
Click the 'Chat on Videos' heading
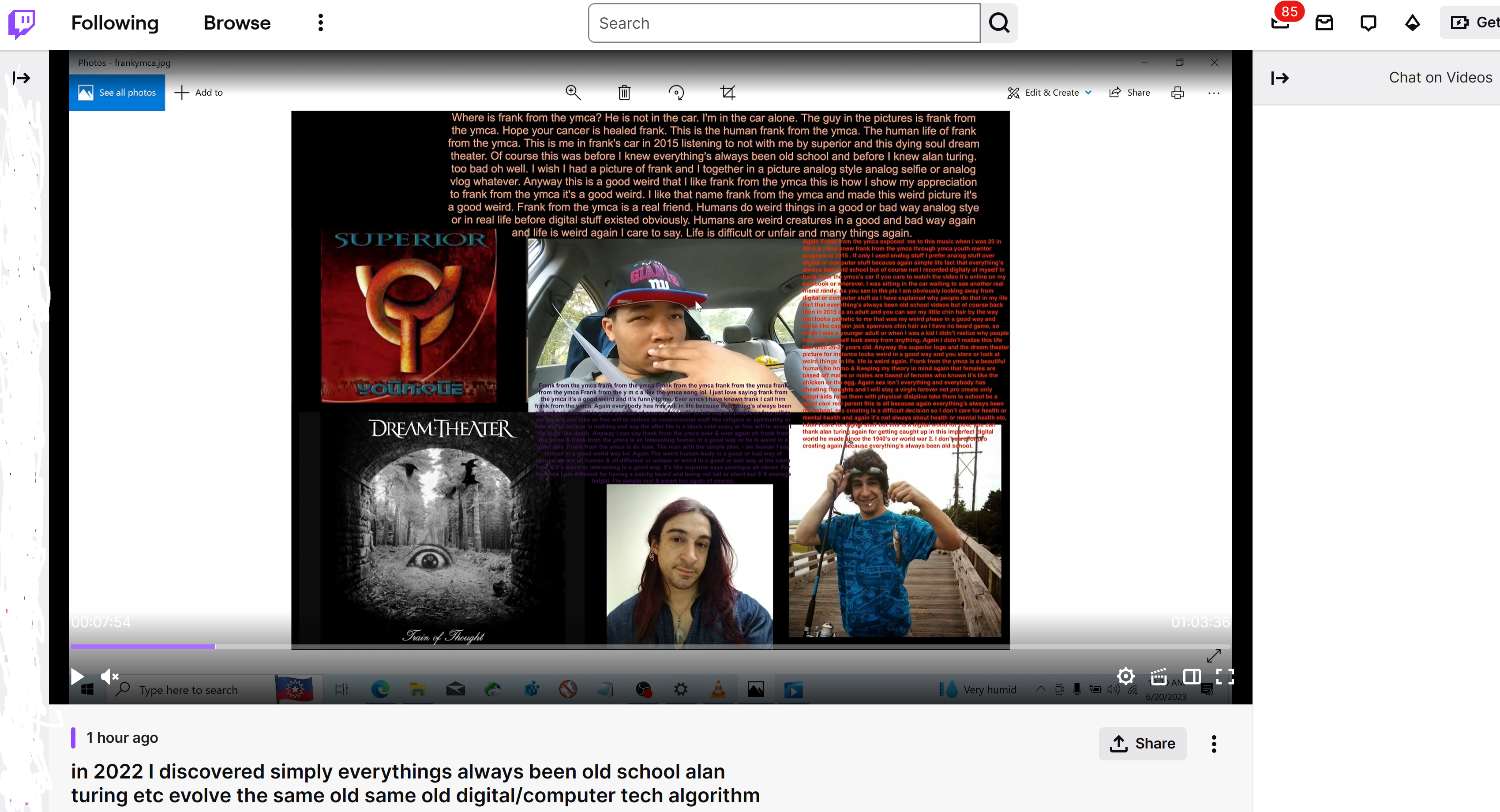point(1440,78)
